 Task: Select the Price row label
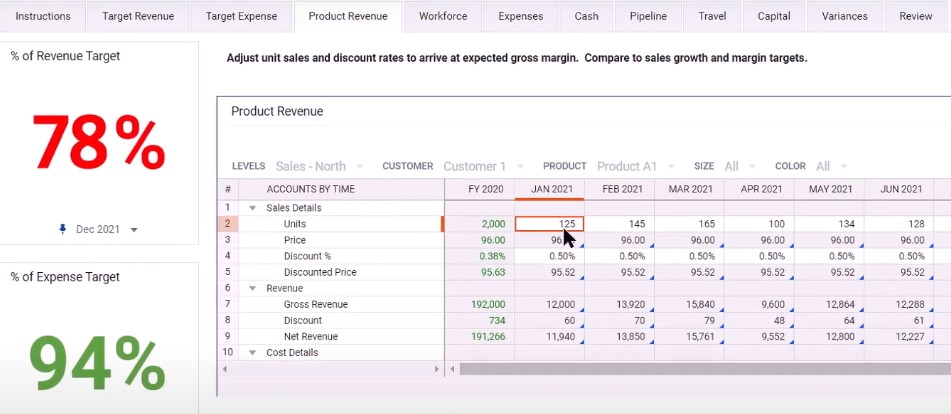[x=294, y=240]
